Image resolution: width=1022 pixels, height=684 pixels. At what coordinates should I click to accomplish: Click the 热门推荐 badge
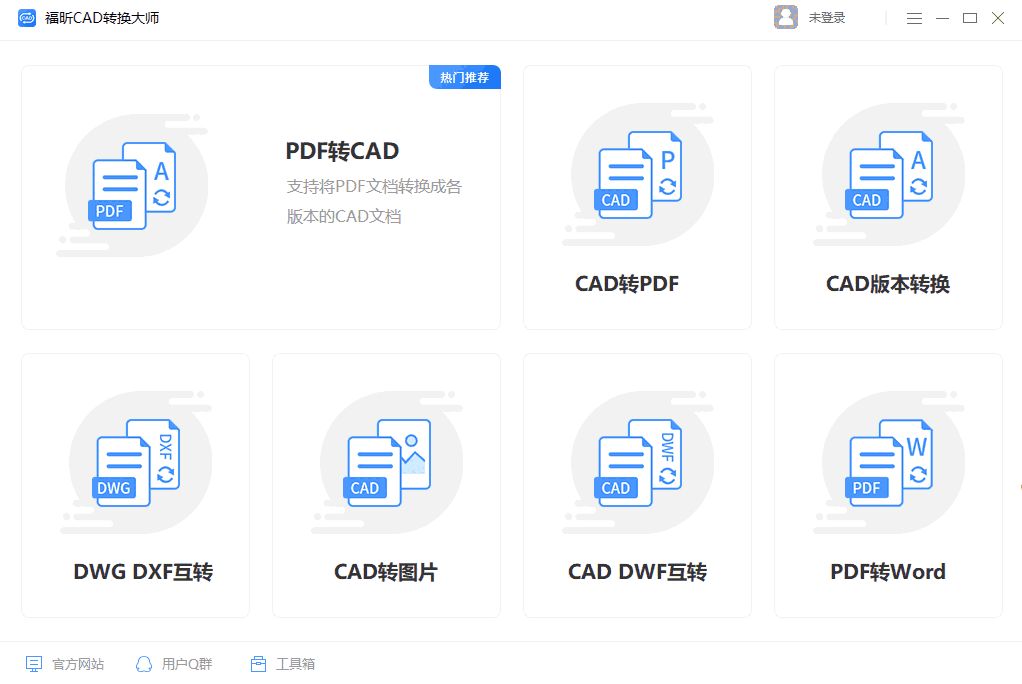[464, 77]
